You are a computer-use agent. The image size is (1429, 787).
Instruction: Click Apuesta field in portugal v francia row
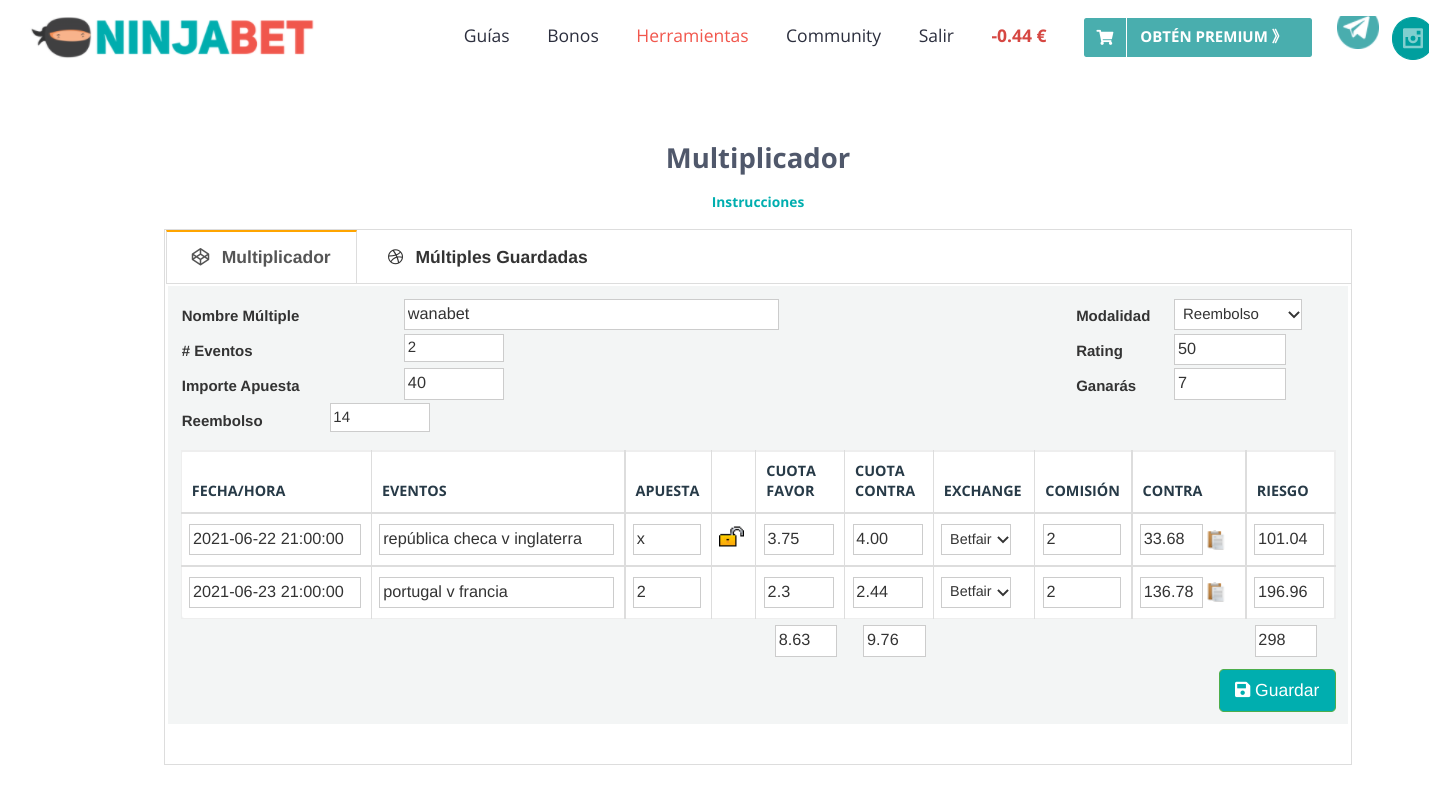coord(667,592)
